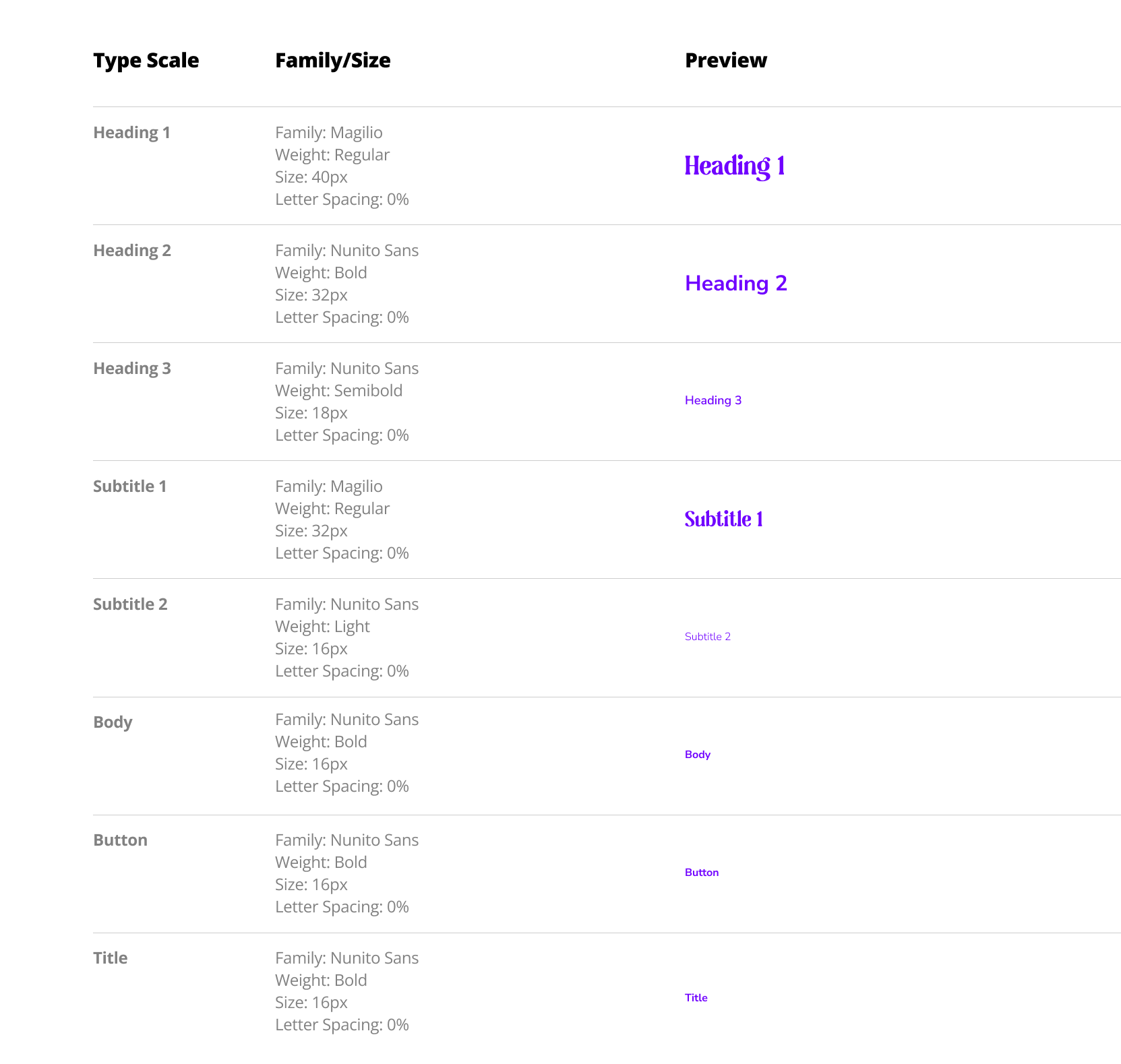Screen dimensions: 1121x1064
Task: Click the "Weight: Light" specification text
Action: (x=322, y=627)
